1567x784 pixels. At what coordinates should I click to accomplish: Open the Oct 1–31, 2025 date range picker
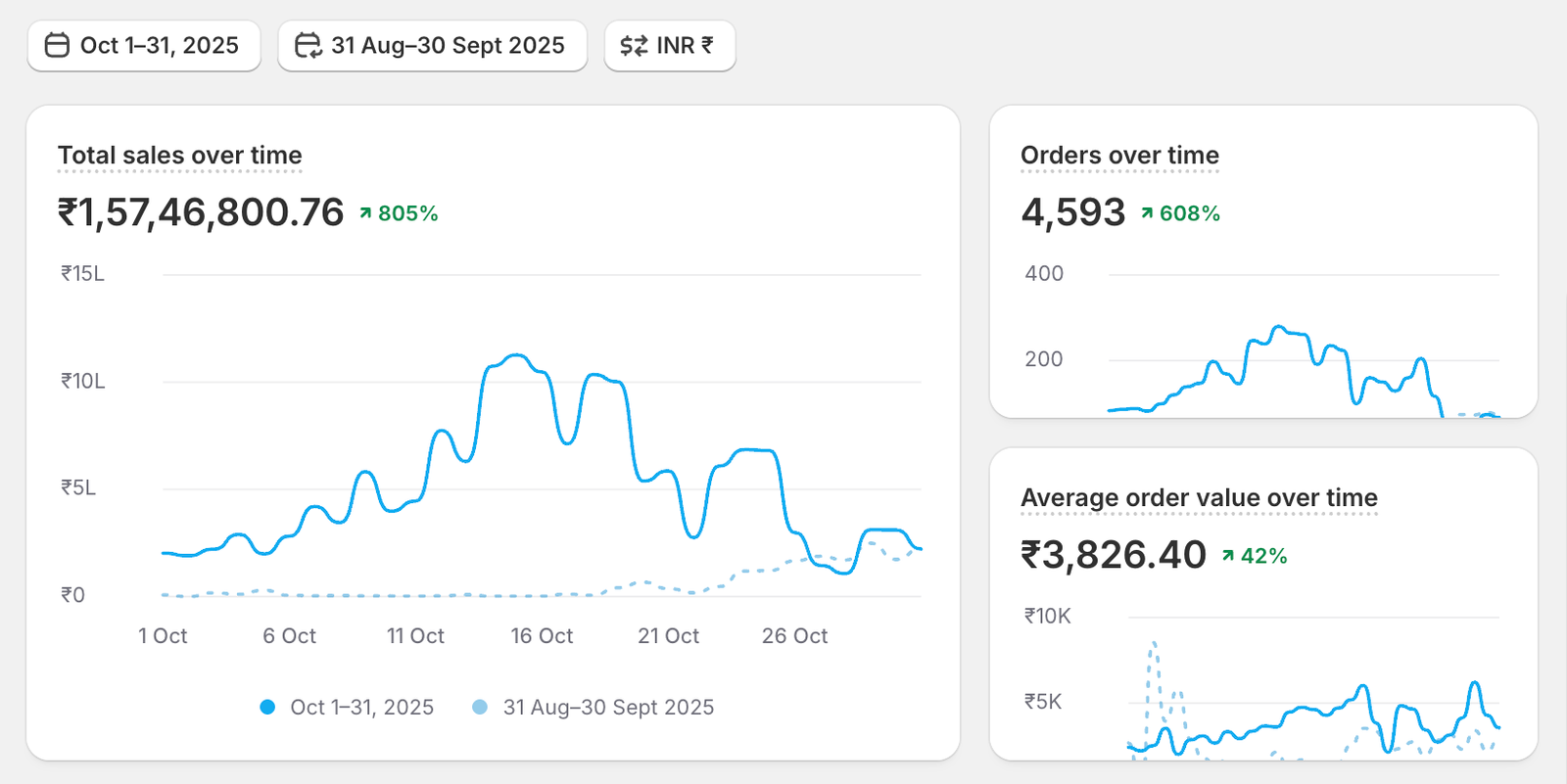[x=144, y=46]
